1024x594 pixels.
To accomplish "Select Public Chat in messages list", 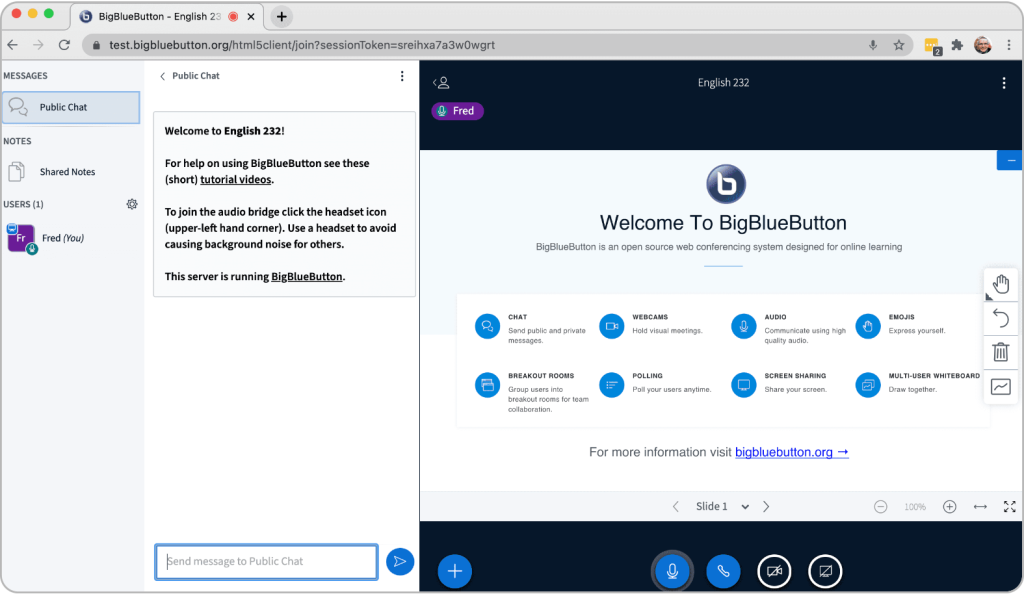I will pos(71,107).
